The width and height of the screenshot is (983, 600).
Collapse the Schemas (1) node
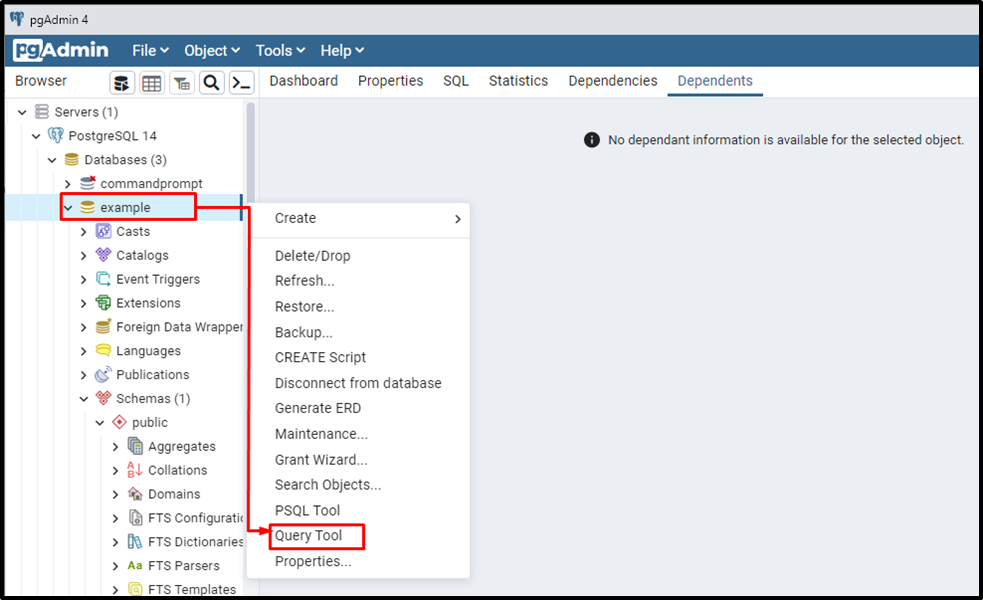[x=84, y=398]
